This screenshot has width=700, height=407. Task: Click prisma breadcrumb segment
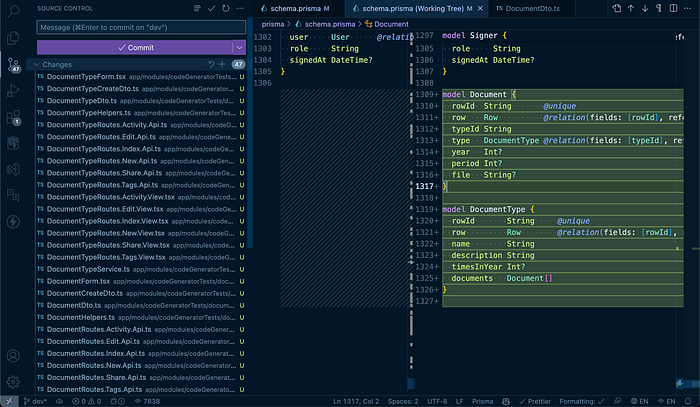272,24
